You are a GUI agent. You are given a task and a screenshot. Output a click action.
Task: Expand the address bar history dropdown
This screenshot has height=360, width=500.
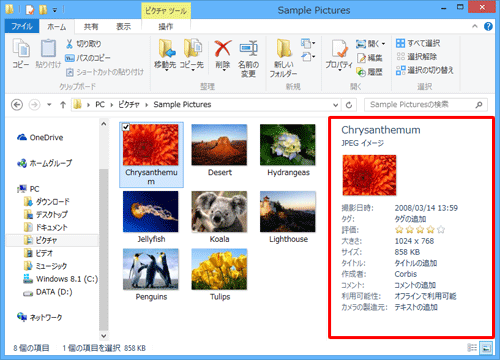(335, 105)
